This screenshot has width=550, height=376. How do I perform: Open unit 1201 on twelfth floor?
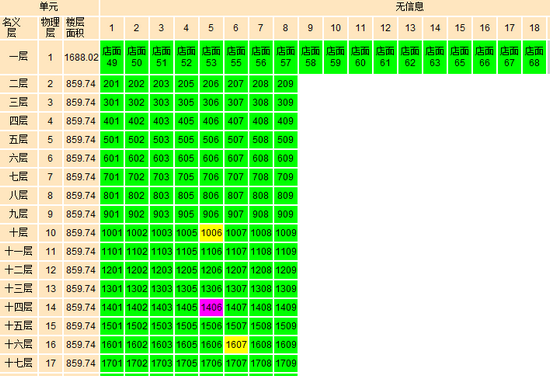(112, 270)
